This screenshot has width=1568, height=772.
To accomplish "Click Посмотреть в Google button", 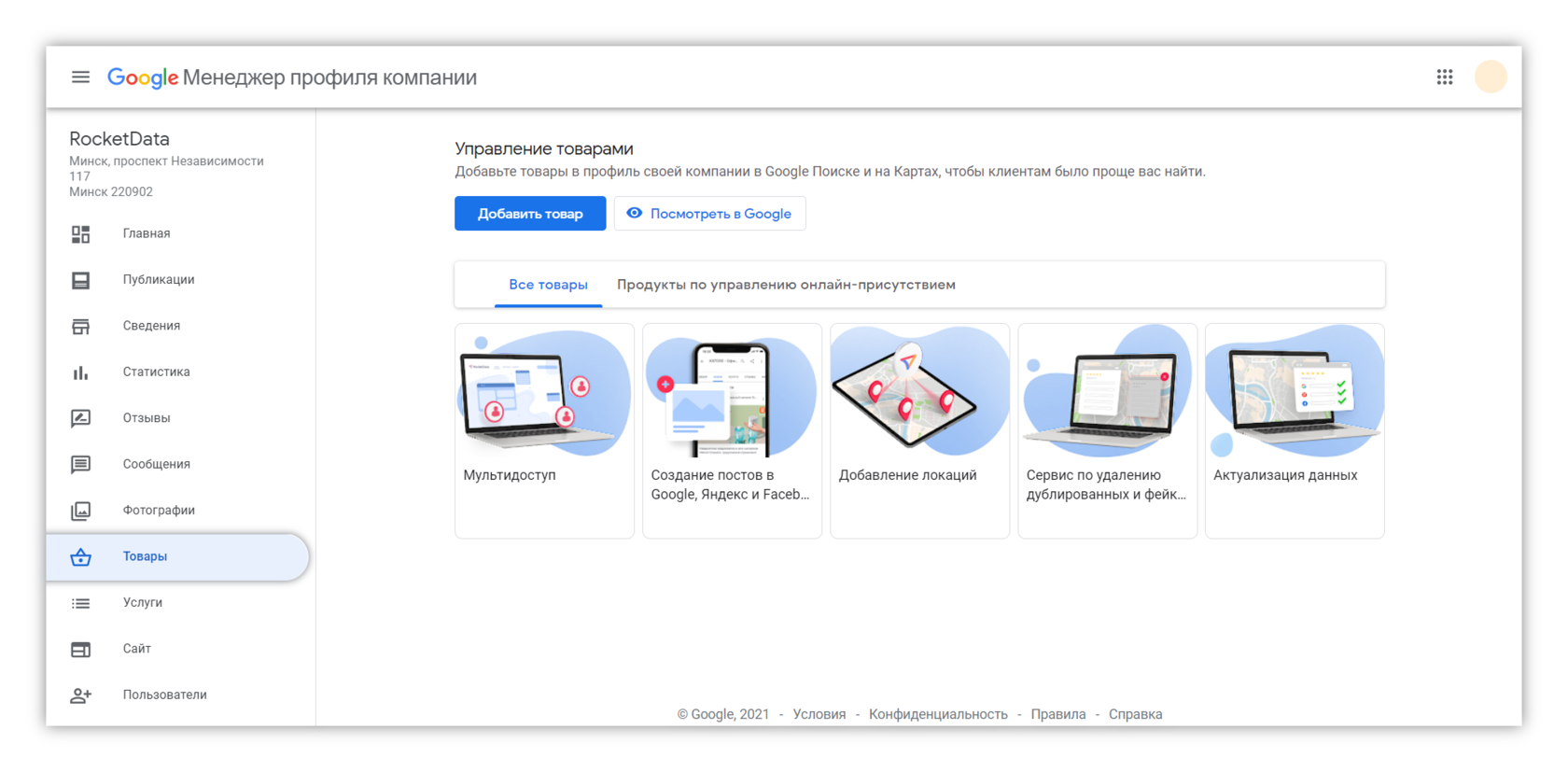I will 709,214.
